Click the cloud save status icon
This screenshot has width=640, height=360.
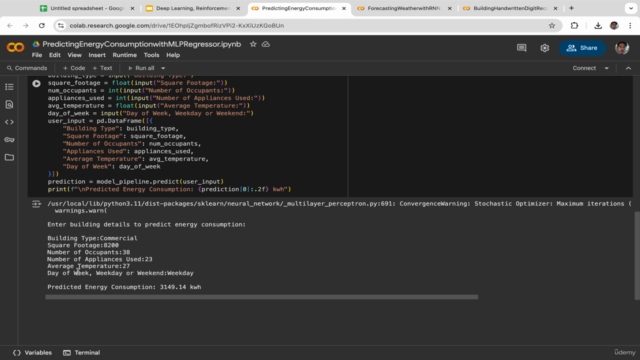click(266, 44)
